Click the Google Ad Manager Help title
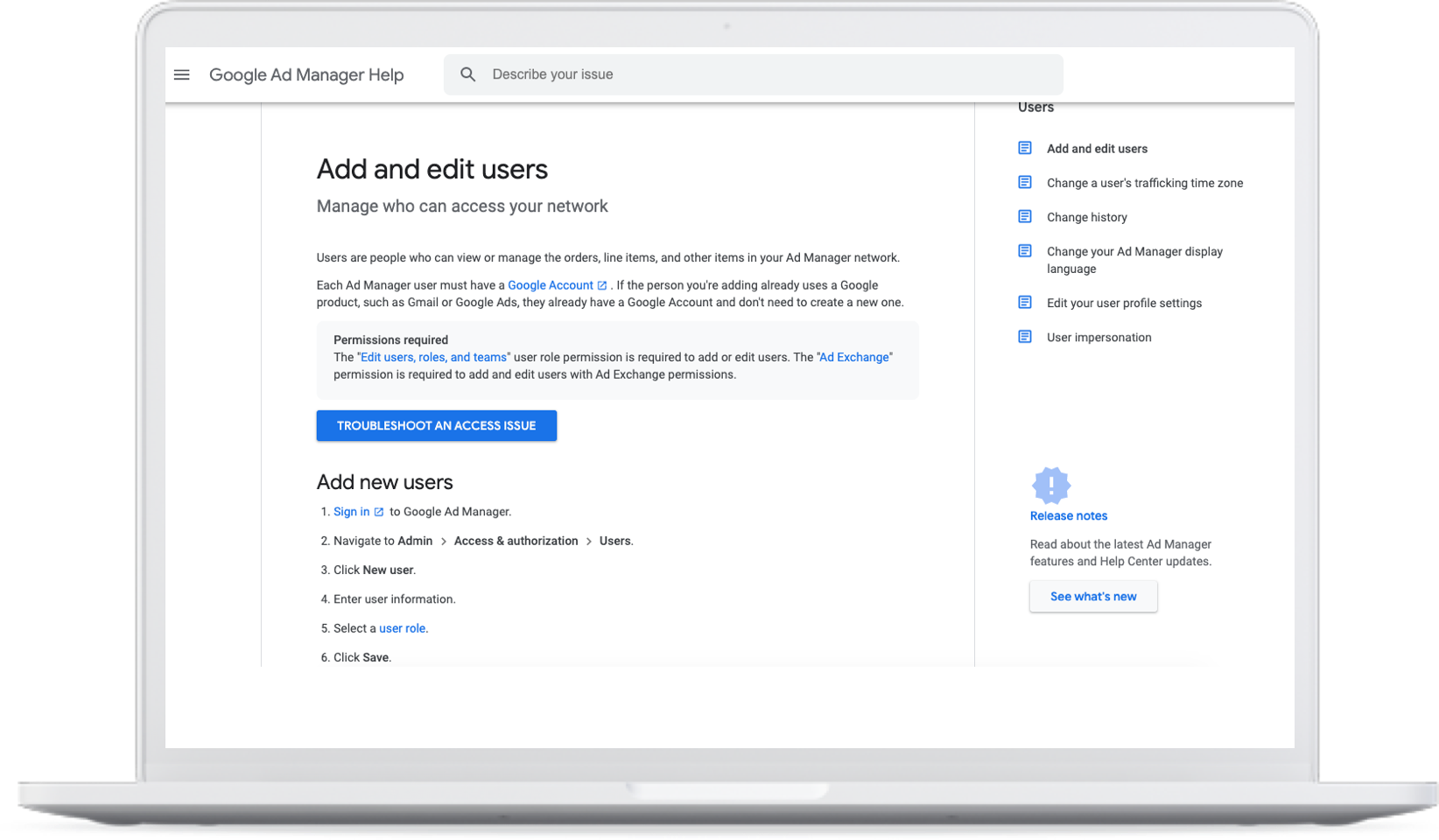 click(x=306, y=74)
